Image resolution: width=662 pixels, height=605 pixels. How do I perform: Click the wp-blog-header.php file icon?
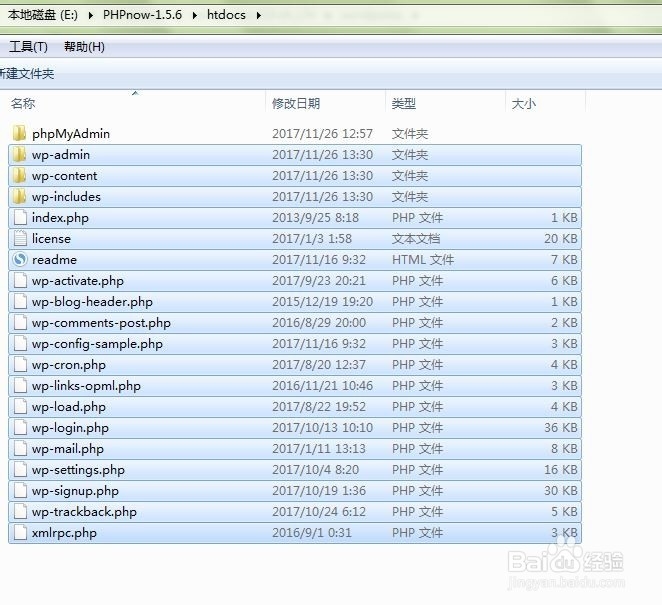[x=20, y=302]
